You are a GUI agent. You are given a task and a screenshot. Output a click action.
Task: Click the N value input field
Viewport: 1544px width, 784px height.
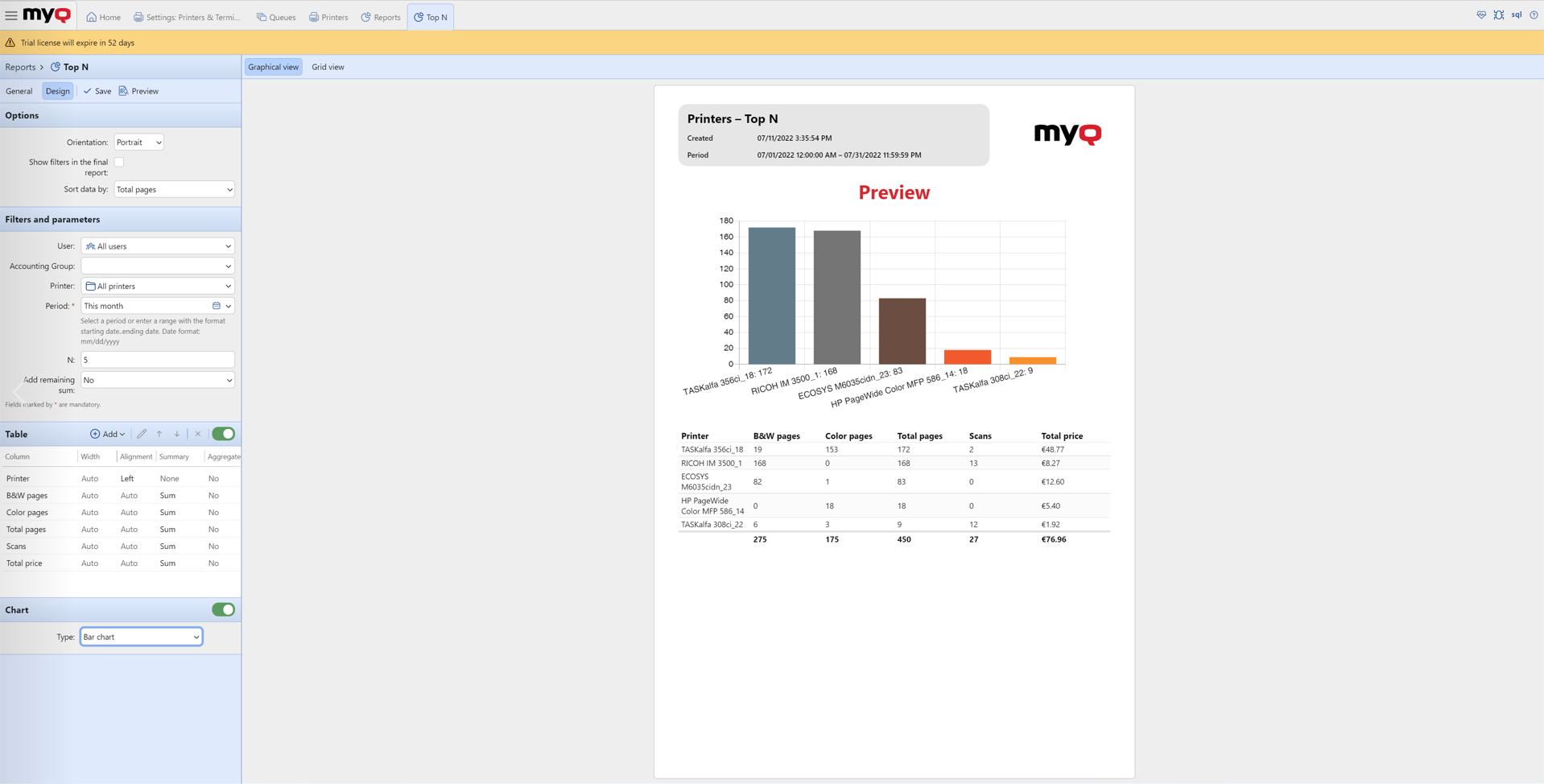pos(158,360)
